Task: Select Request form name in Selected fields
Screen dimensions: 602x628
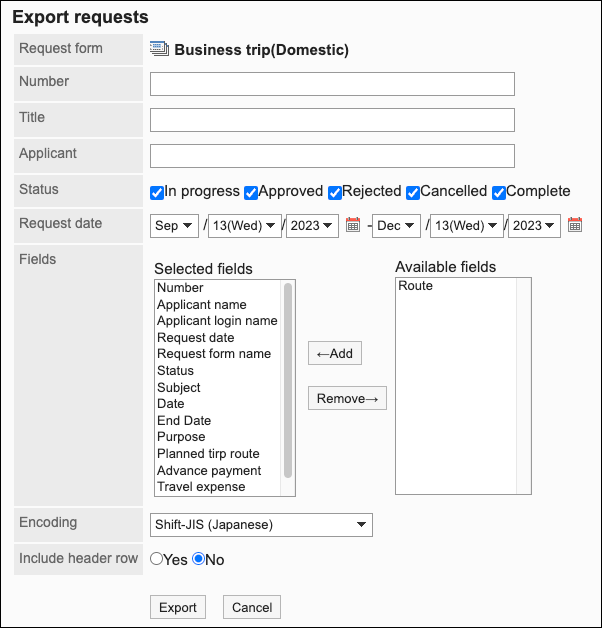Action: point(214,354)
